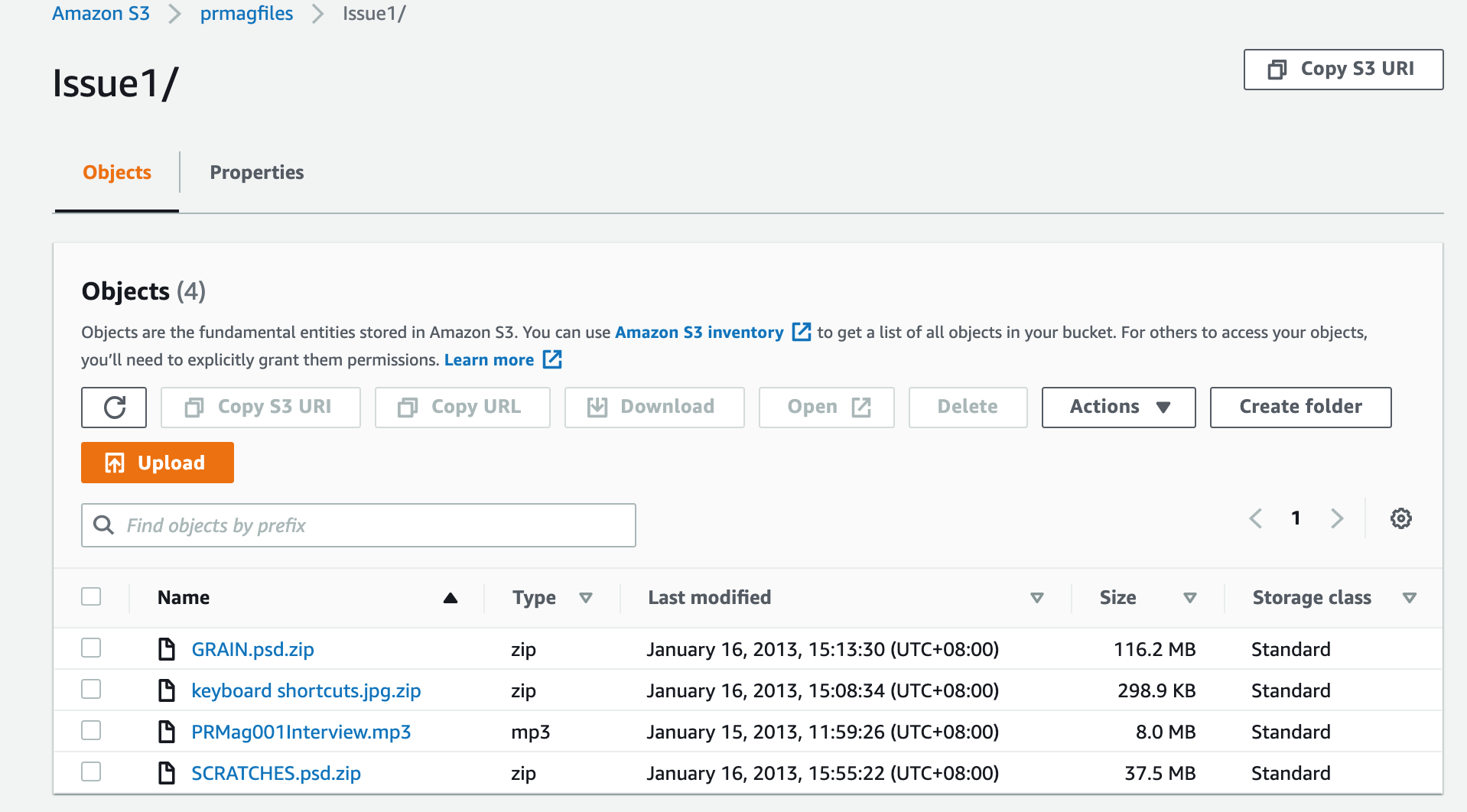Viewport: 1467px width, 812px height.
Task: Click the Copy S3 URI button in the header
Action: (x=1342, y=69)
